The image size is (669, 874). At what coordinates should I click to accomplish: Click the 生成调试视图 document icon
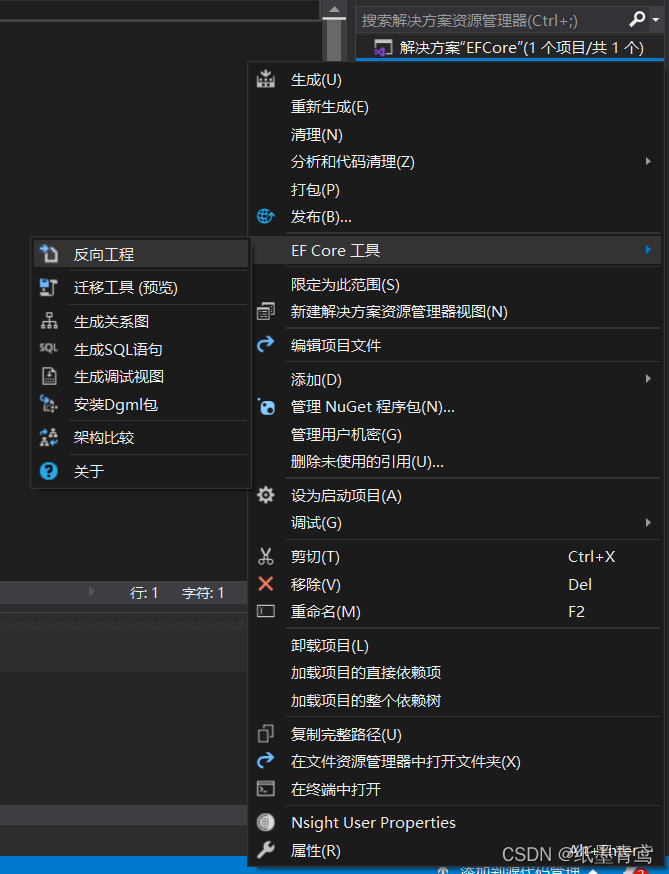[x=49, y=377]
